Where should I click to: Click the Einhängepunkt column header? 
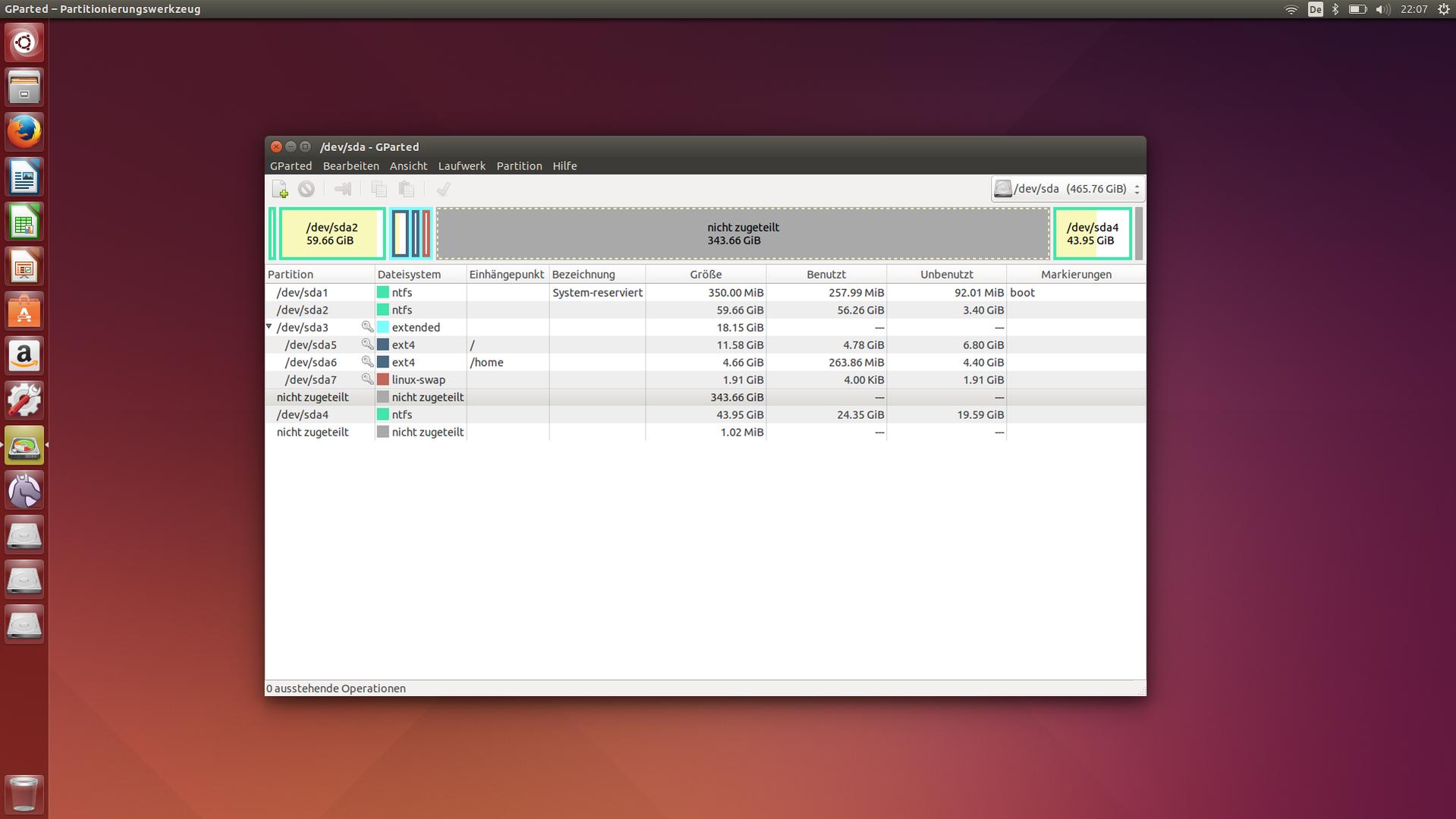(x=508, y=275)
